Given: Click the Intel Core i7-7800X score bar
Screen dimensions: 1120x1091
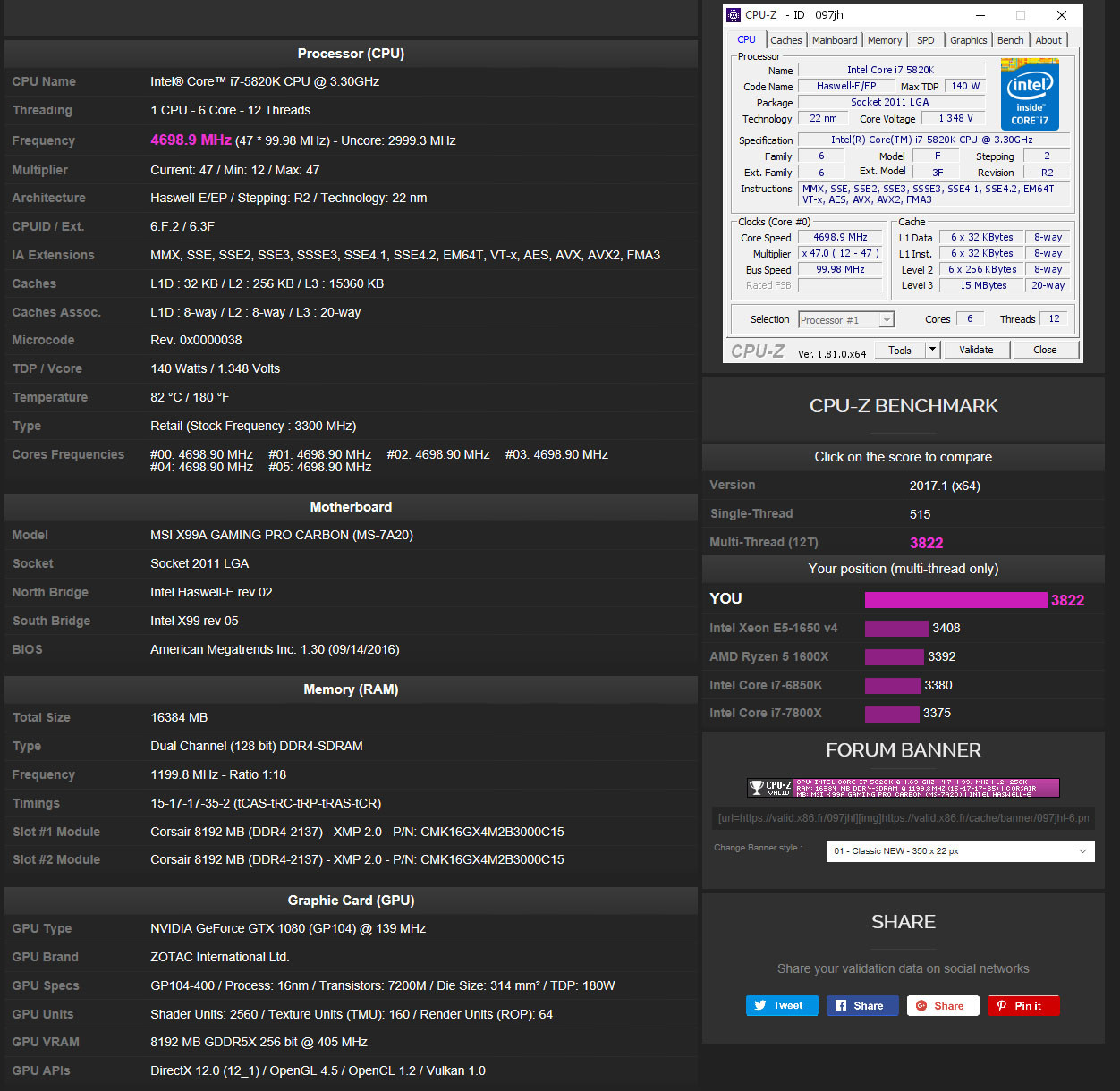Looking at the screenshot, I should click(x=892, y=714).
